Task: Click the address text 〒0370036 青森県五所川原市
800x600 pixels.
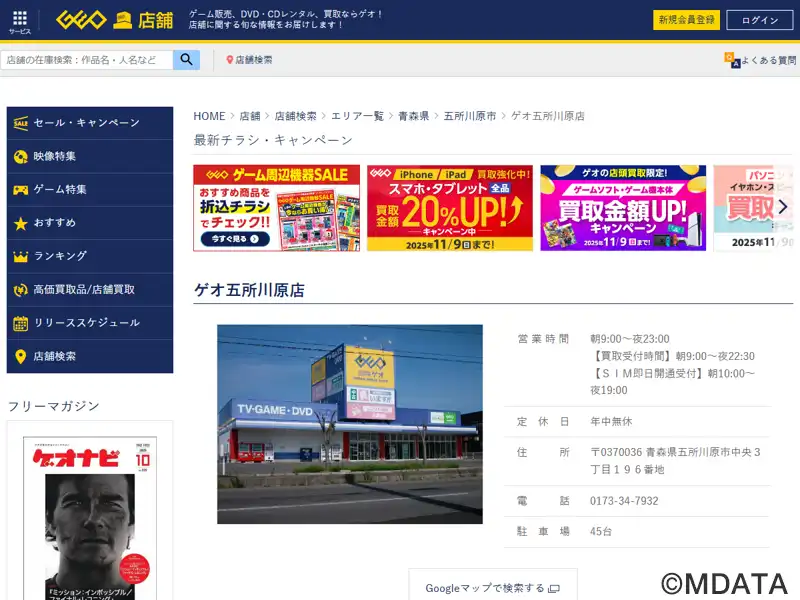Action: 676,461
